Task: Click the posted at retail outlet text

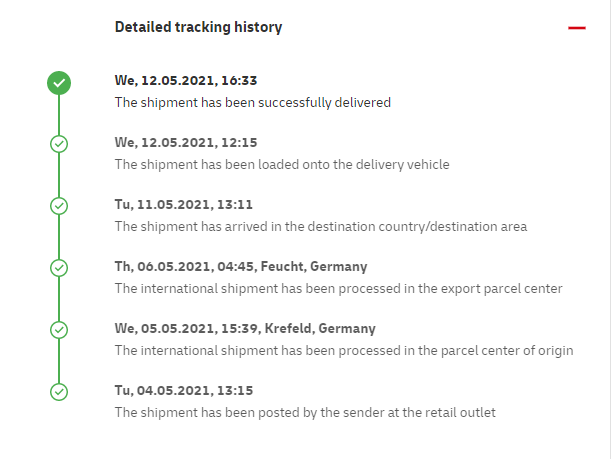Action: (305, 412)
